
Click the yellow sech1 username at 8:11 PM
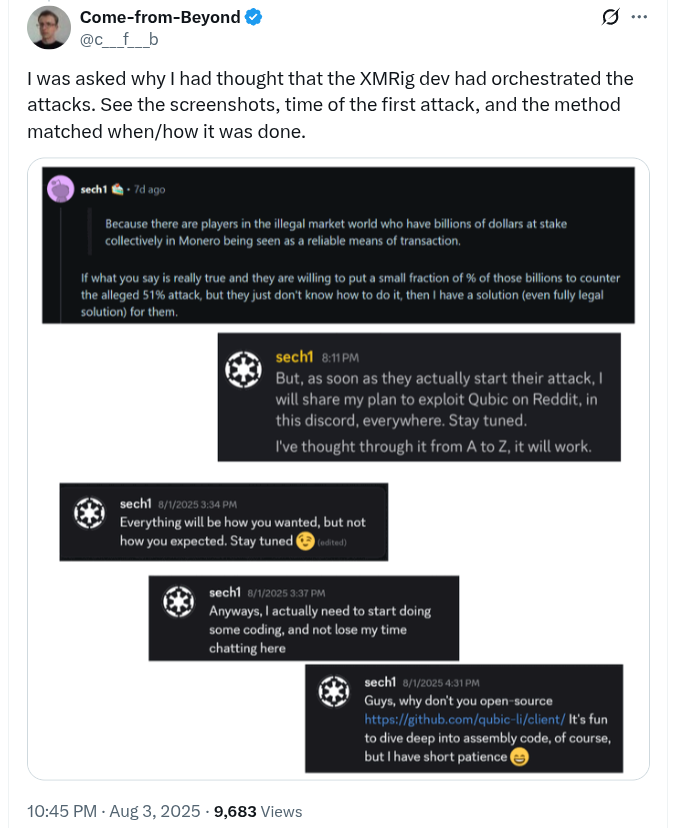pos(295,355)
